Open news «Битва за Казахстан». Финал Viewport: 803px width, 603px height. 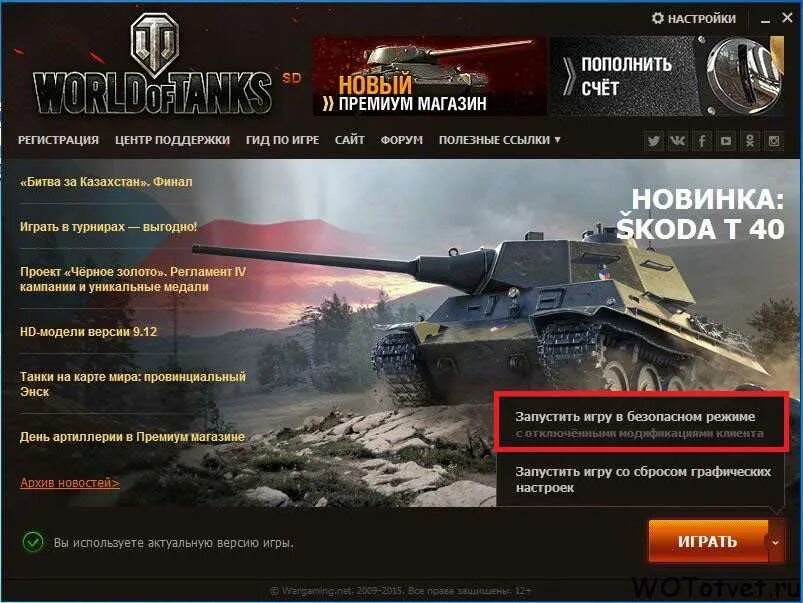pos(107,182)
